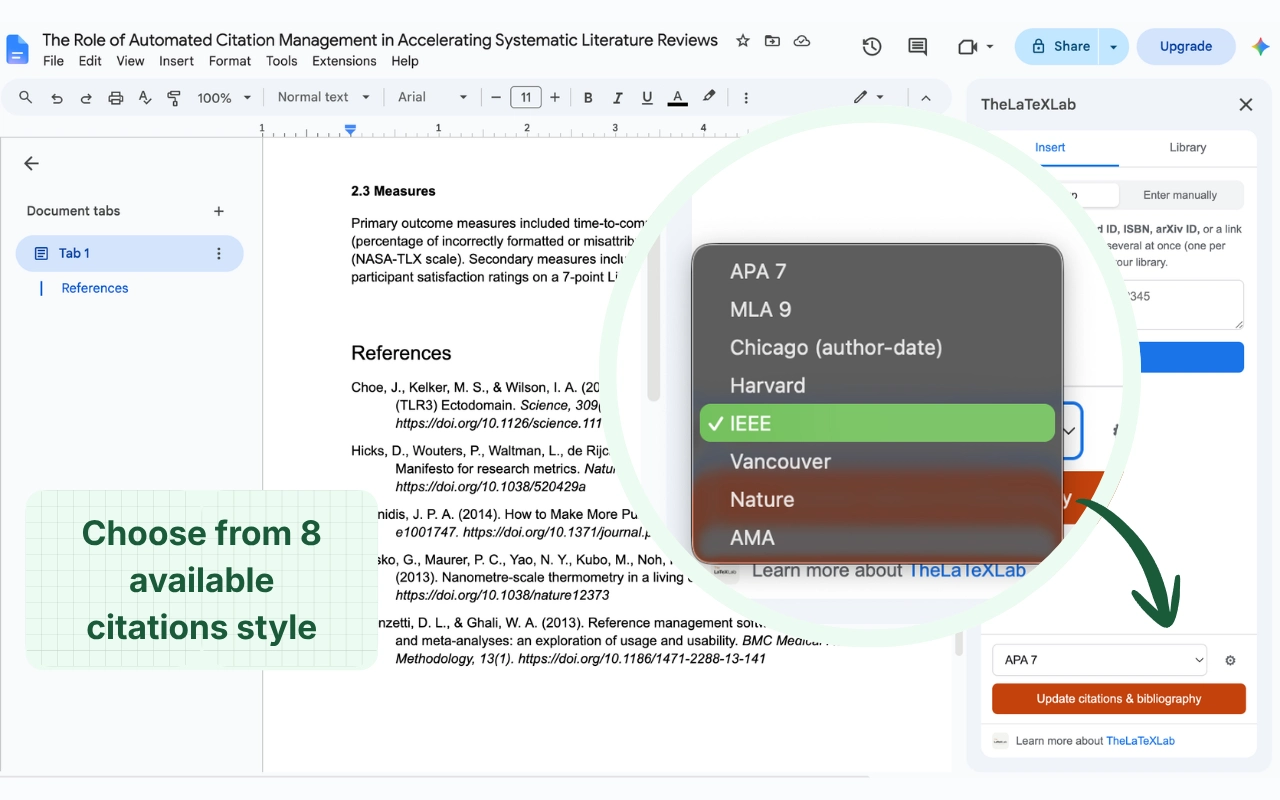Run spelling and grammar check
The image size is (1280, 800).
pyautogui.click(x=145, y=97)
